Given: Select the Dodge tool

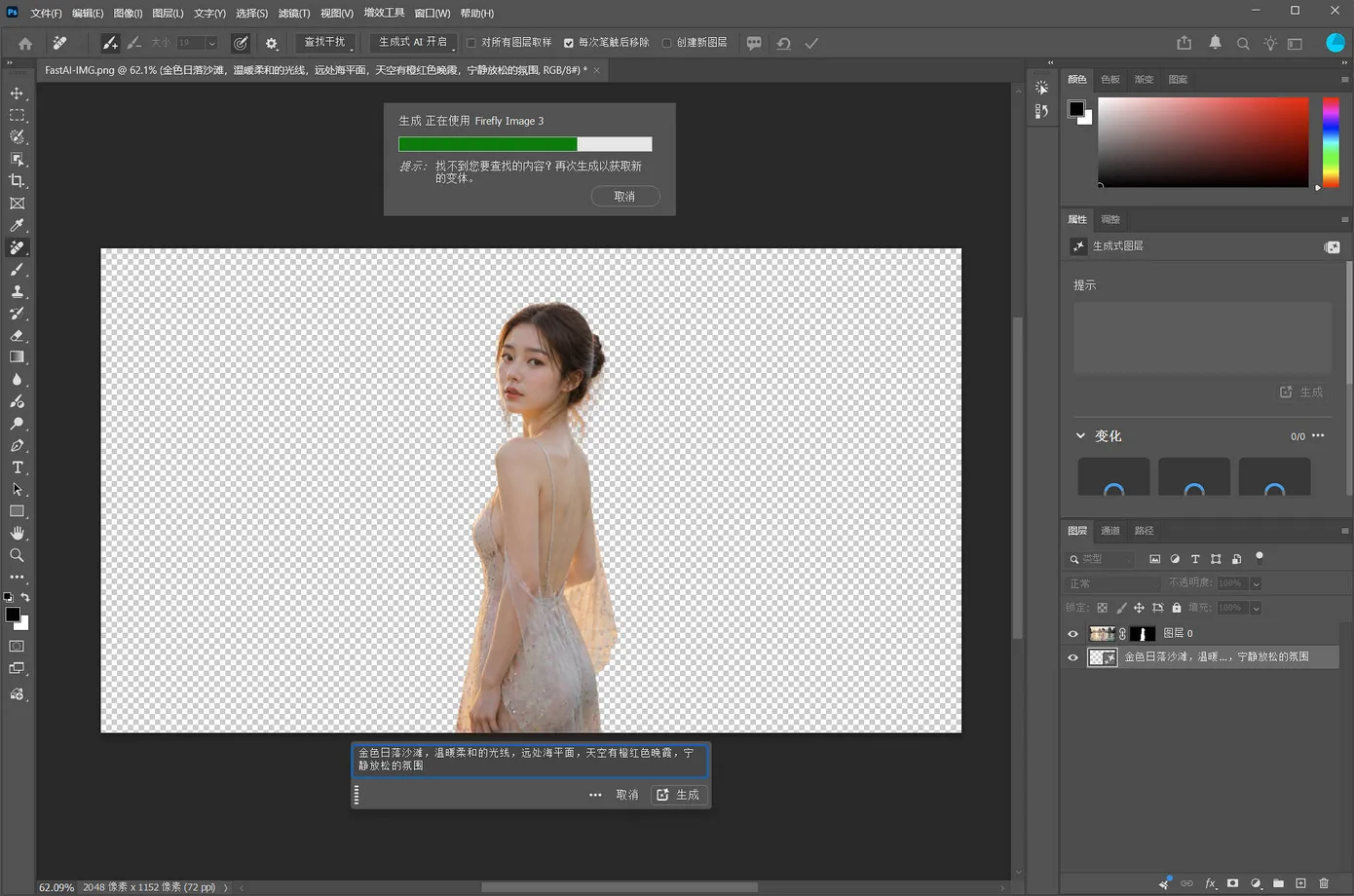Looking at the screenshot, I should pyautogui.click(x=17, y=424).
